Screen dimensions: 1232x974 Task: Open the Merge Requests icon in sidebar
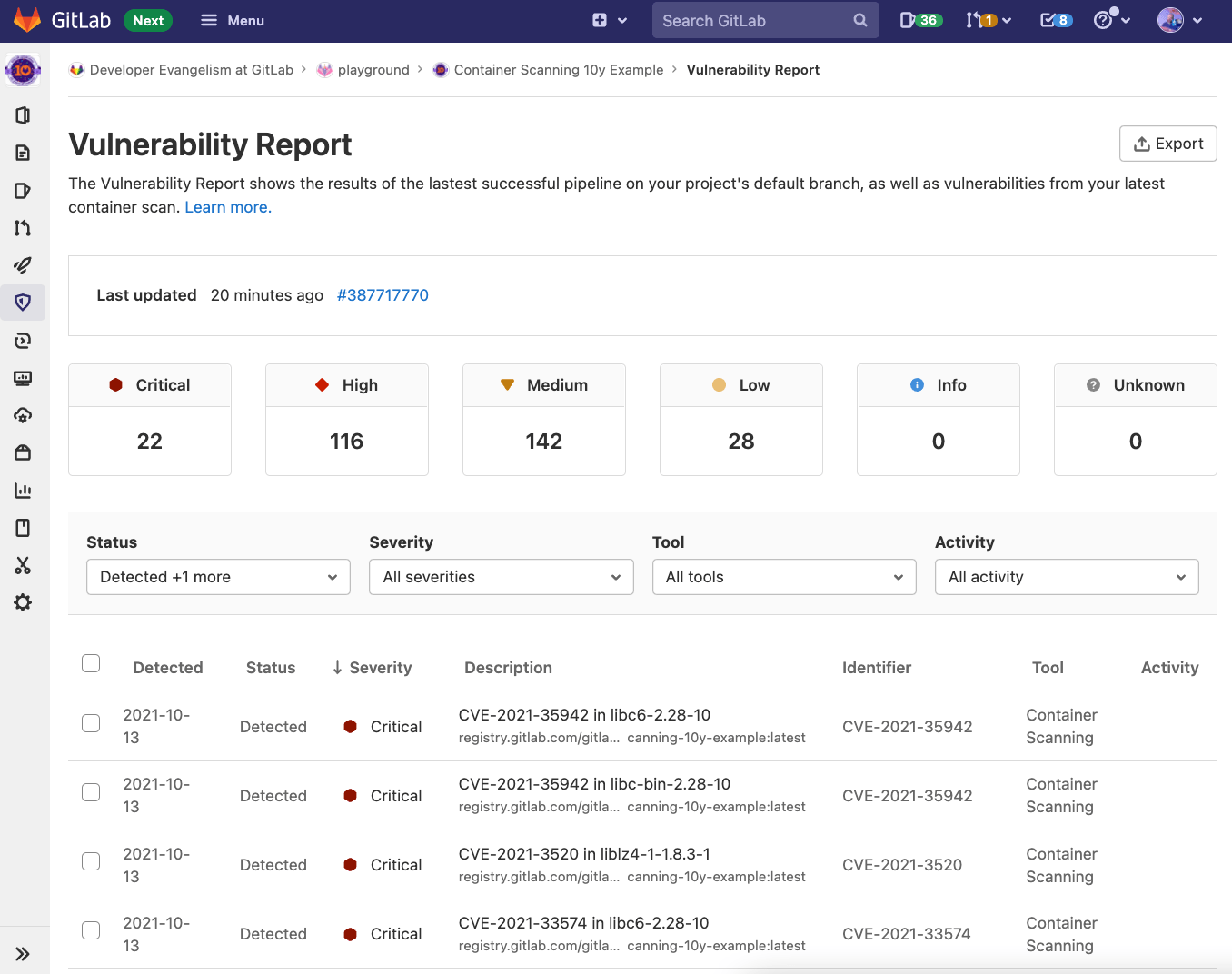(23, 228)
